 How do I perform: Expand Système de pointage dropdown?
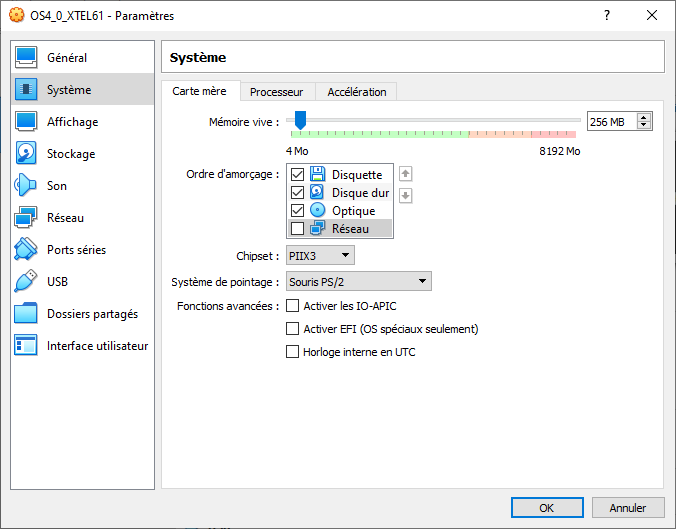tap(359, 282)
